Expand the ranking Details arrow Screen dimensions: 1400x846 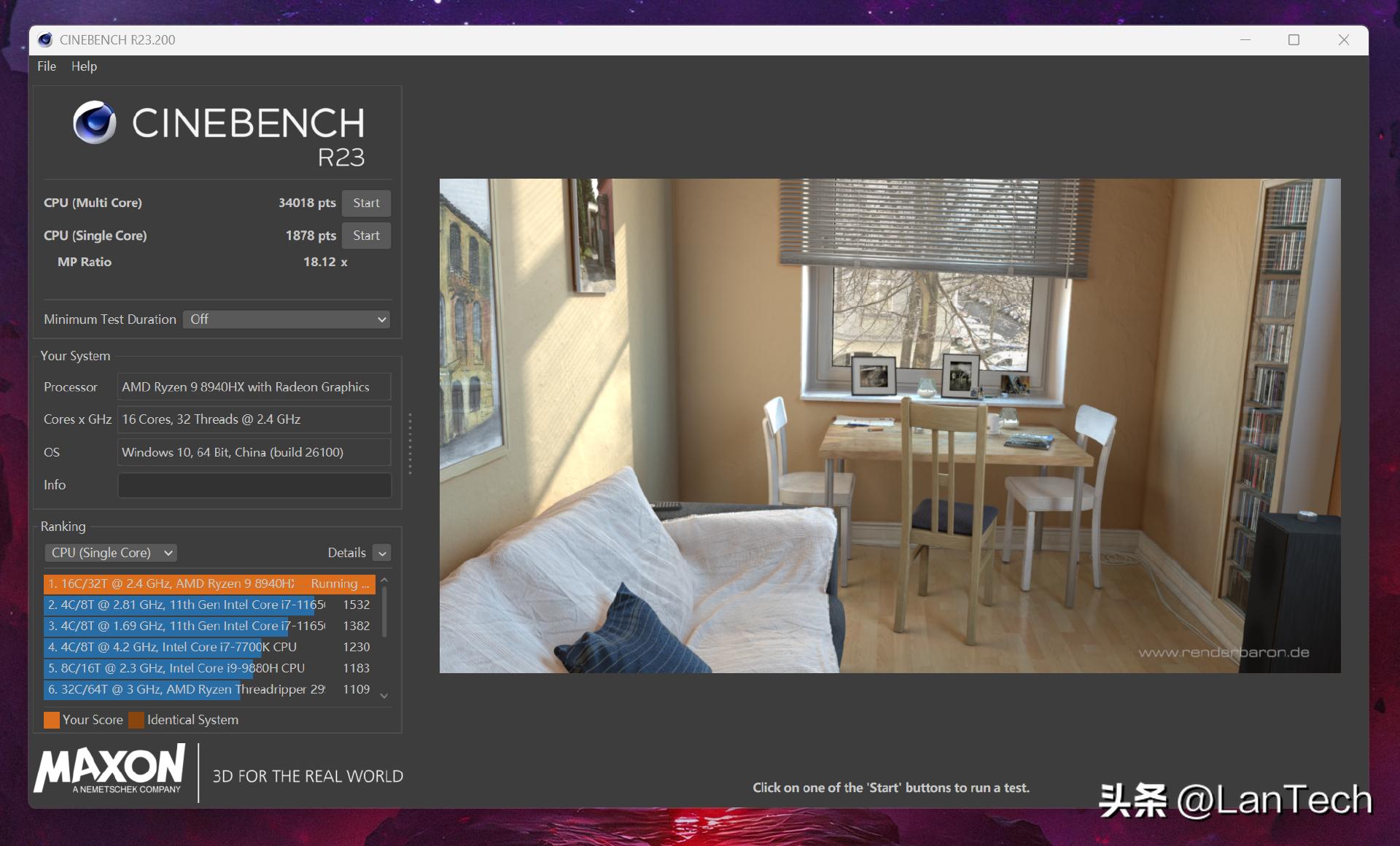click(382, 554)
